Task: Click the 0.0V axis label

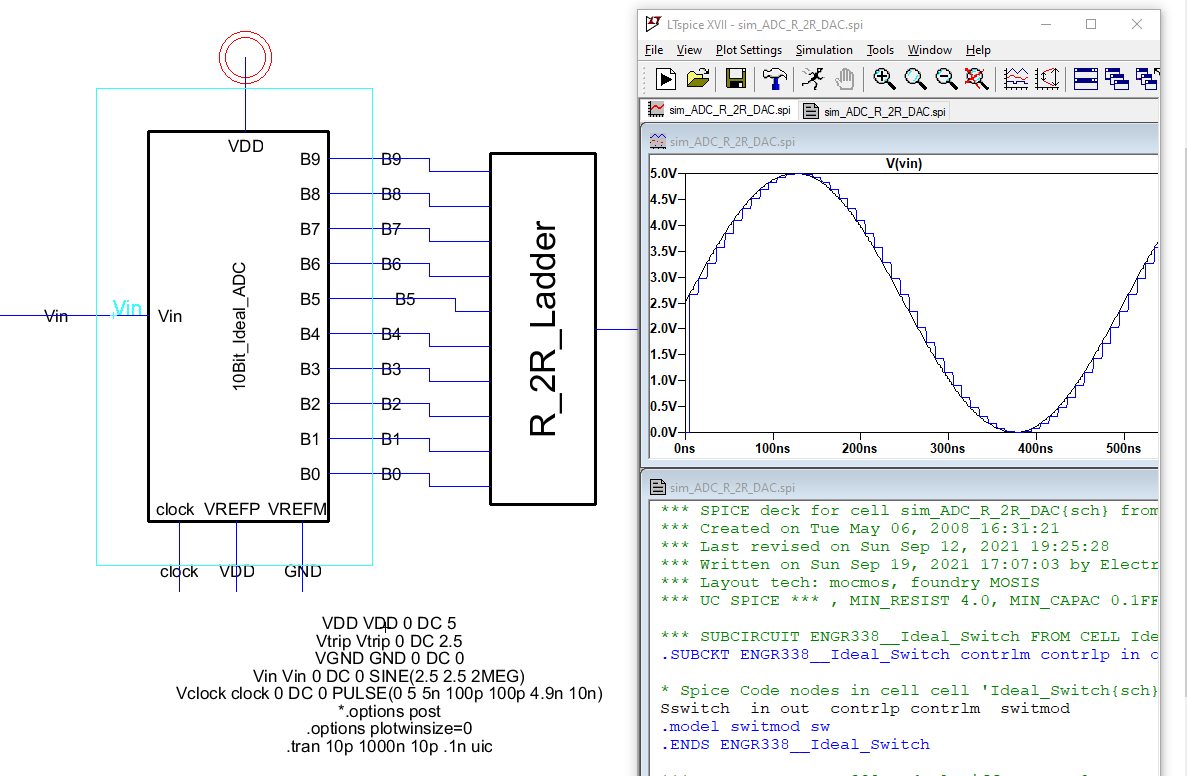Action: point(663,432)
